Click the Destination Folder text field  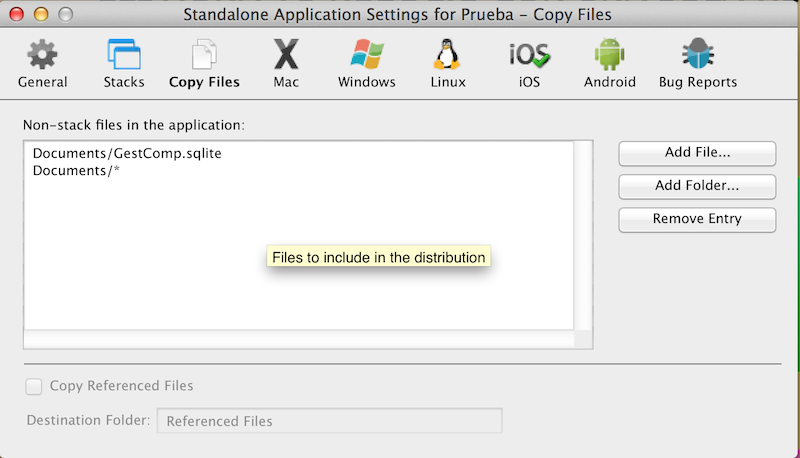[330, 421]
